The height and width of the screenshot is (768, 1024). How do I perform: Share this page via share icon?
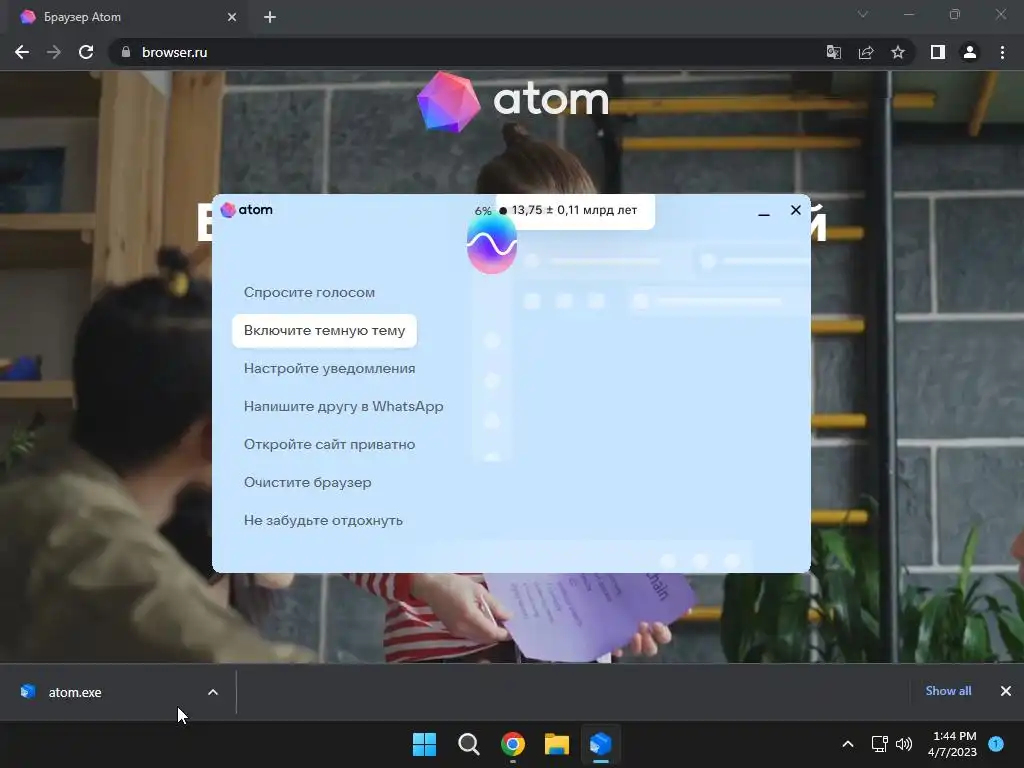866,52
